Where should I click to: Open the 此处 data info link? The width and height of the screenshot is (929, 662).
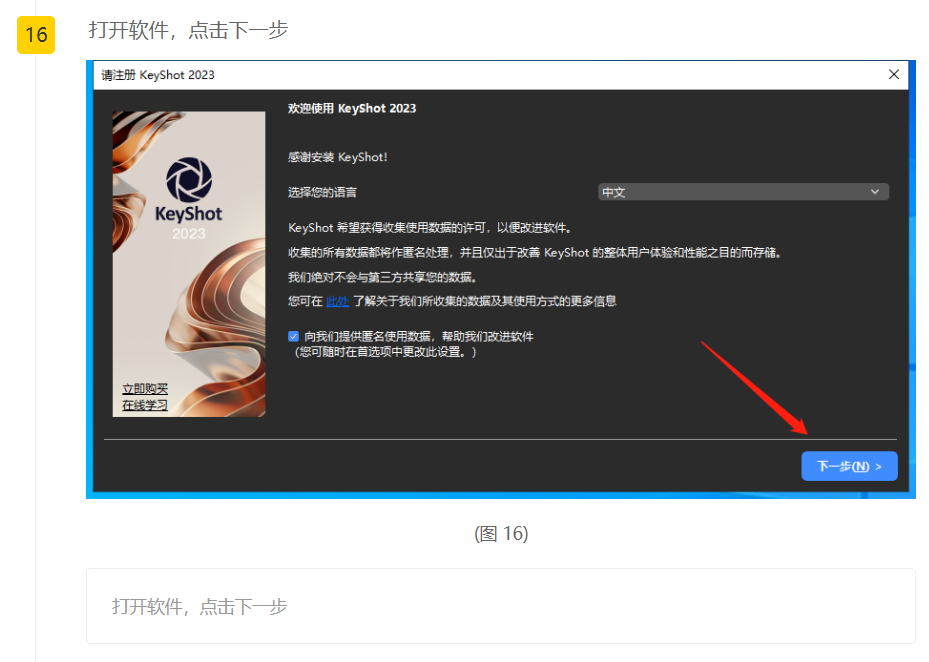tap(337, 301)
